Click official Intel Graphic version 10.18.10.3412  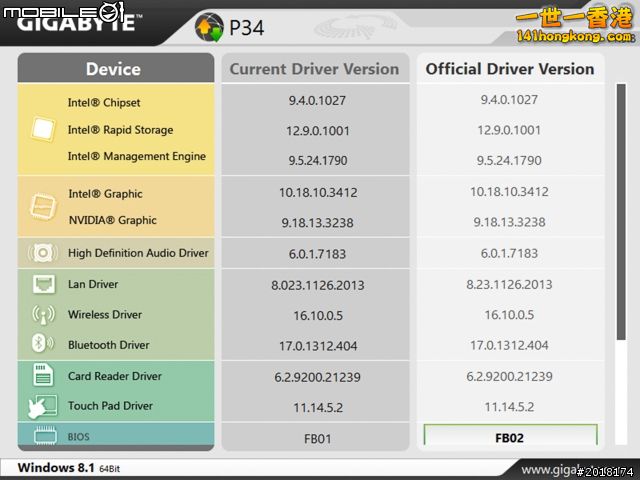pyautogui.click(x=509, y=191)
